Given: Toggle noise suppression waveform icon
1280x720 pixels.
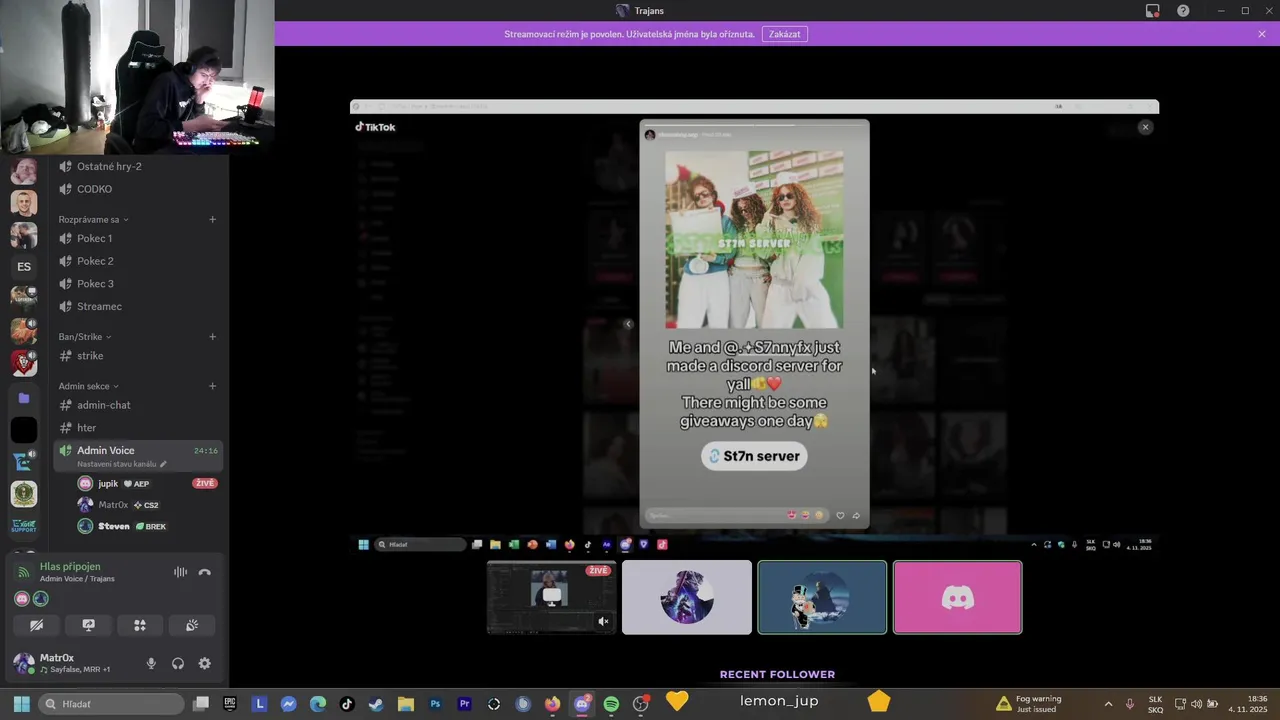Looking at the screenshot, I should tap(180, 572).
